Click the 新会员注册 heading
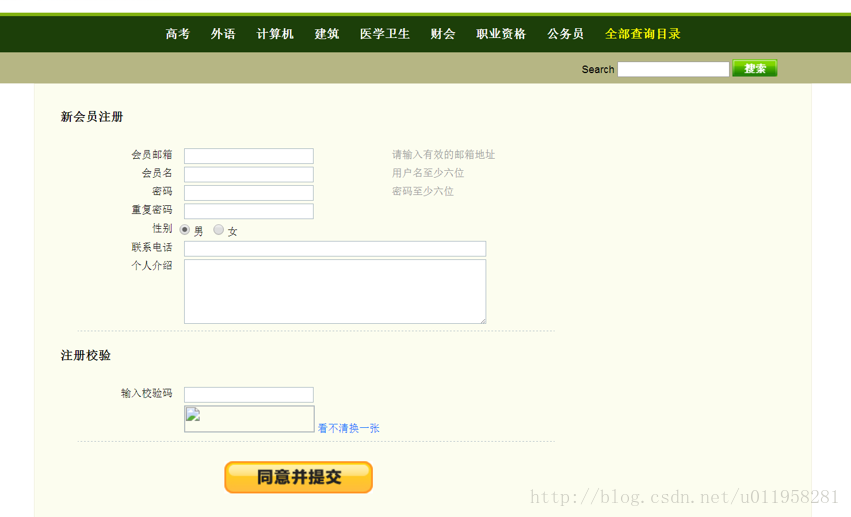This screenshot has height=517, width=851. 92,117
